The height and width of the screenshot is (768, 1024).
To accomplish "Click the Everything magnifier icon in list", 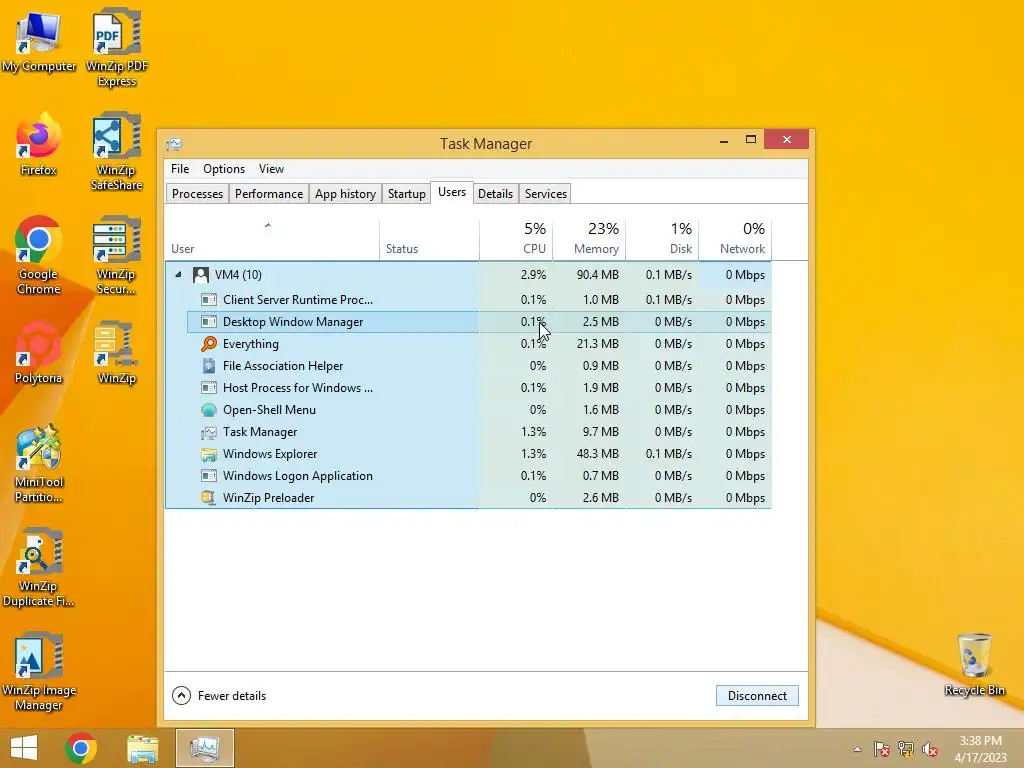I will [208, 344].
